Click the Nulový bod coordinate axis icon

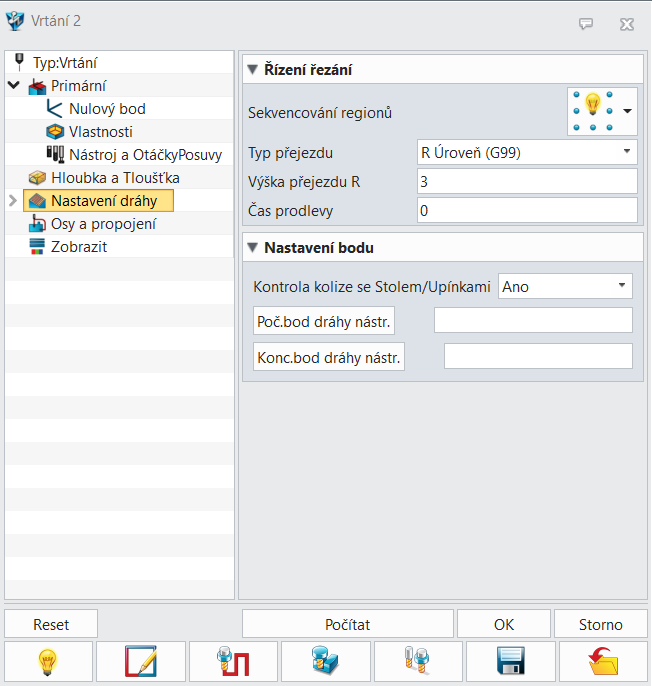coord(54,109)
